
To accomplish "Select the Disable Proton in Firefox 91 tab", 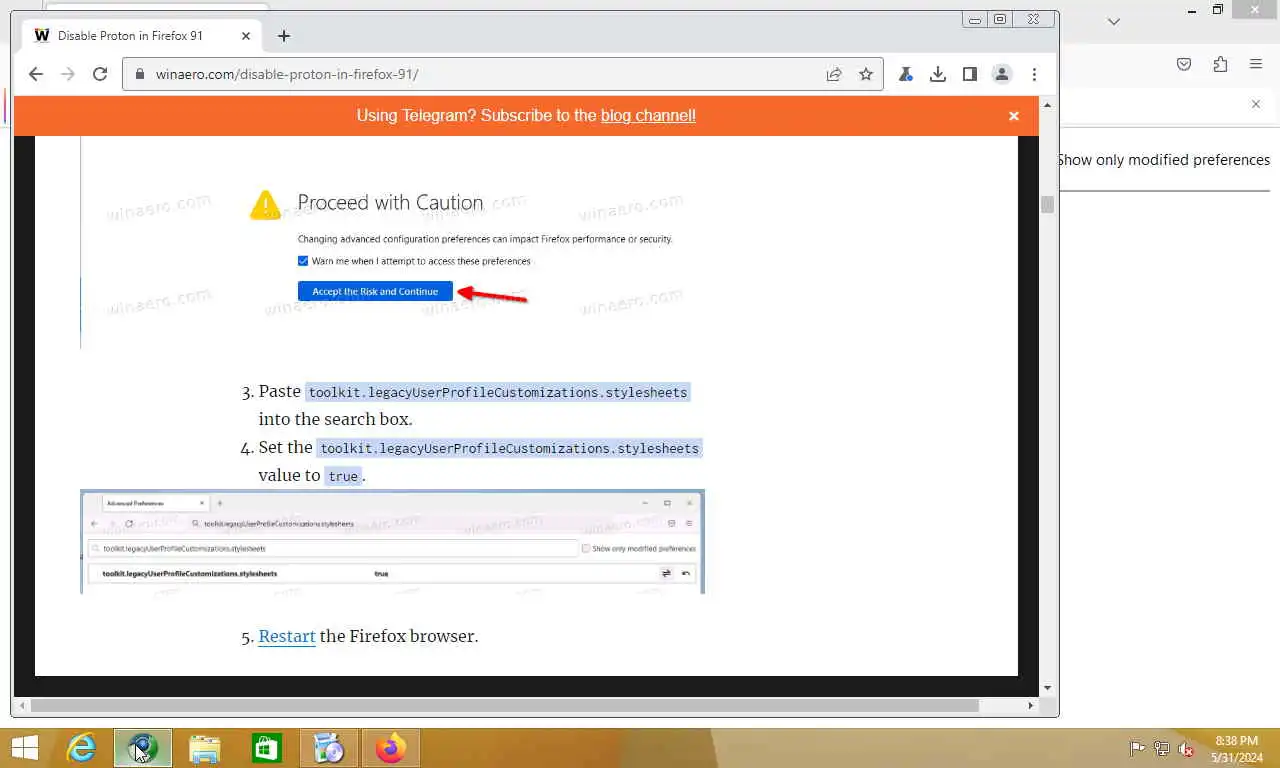I will (142, 35).
